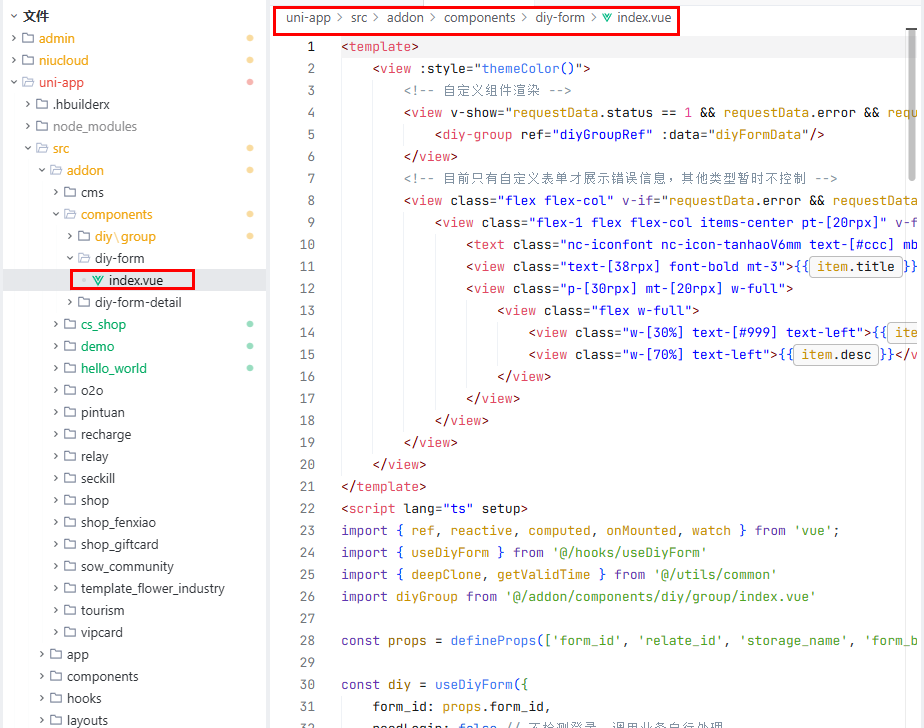Click the folder icon next to pintuan
The image size is (924, 728).
click(x=70, y=412)
